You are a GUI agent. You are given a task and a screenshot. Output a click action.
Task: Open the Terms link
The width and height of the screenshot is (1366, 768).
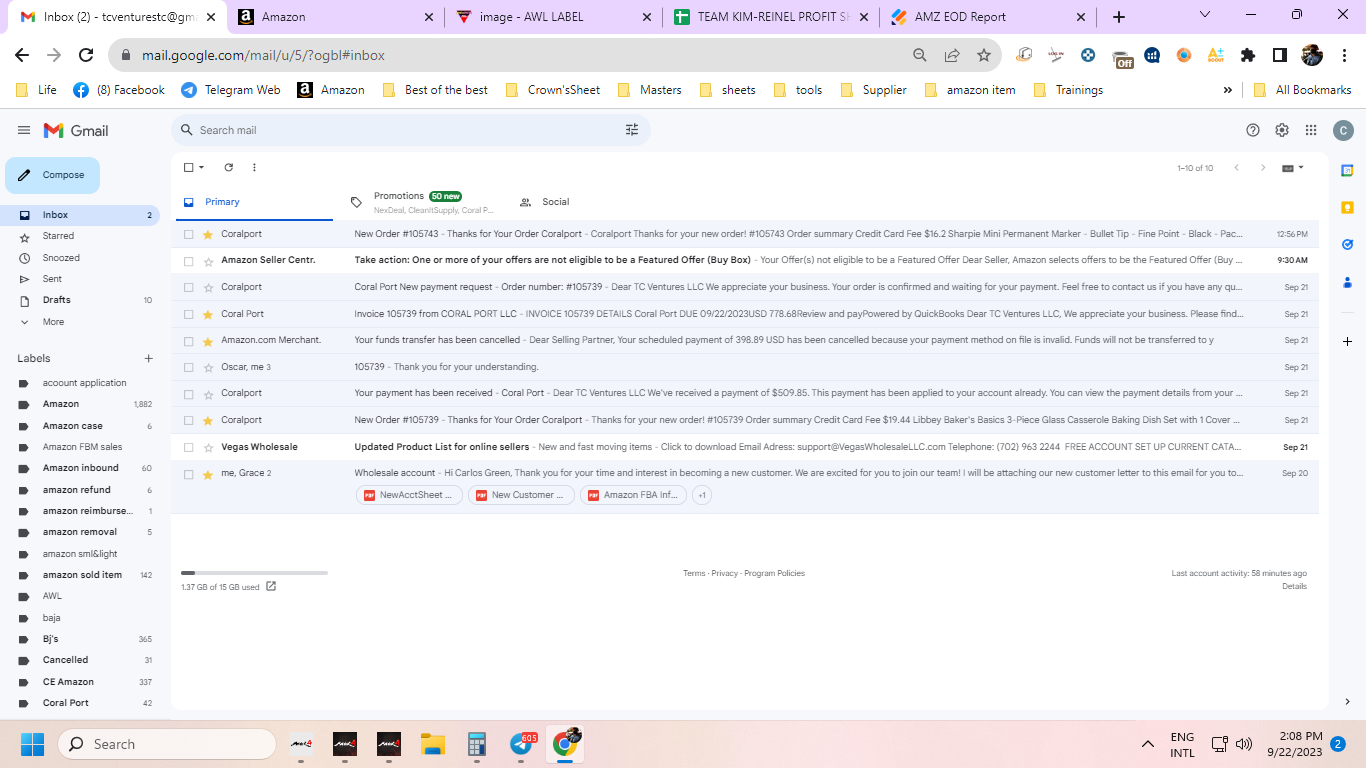pyautogui.click(x=694, y=573)
